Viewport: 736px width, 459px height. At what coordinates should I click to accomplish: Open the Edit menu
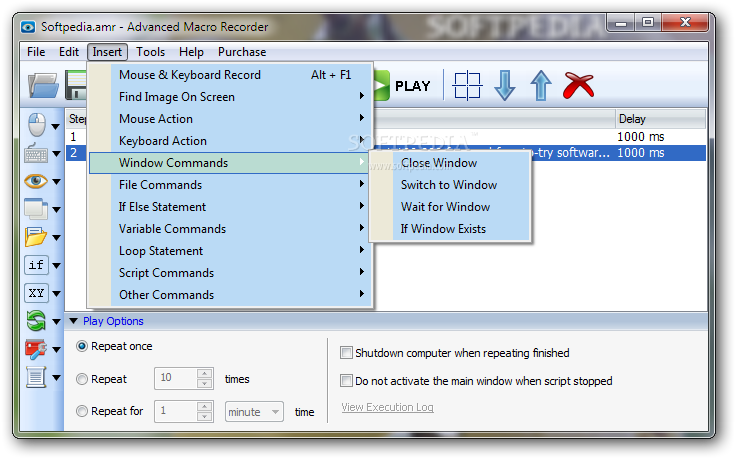click(x=69, y=52)
